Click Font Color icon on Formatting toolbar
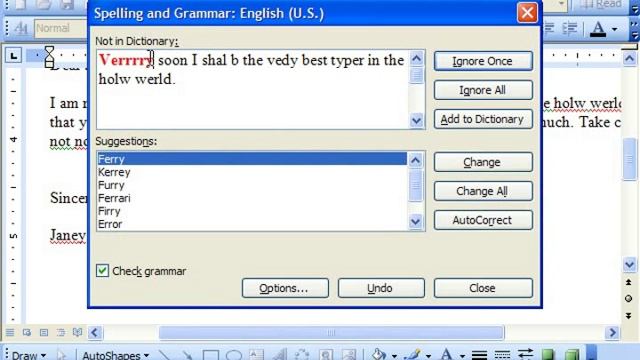This screenshot has width=640, height=360. (x=598, y=29)
